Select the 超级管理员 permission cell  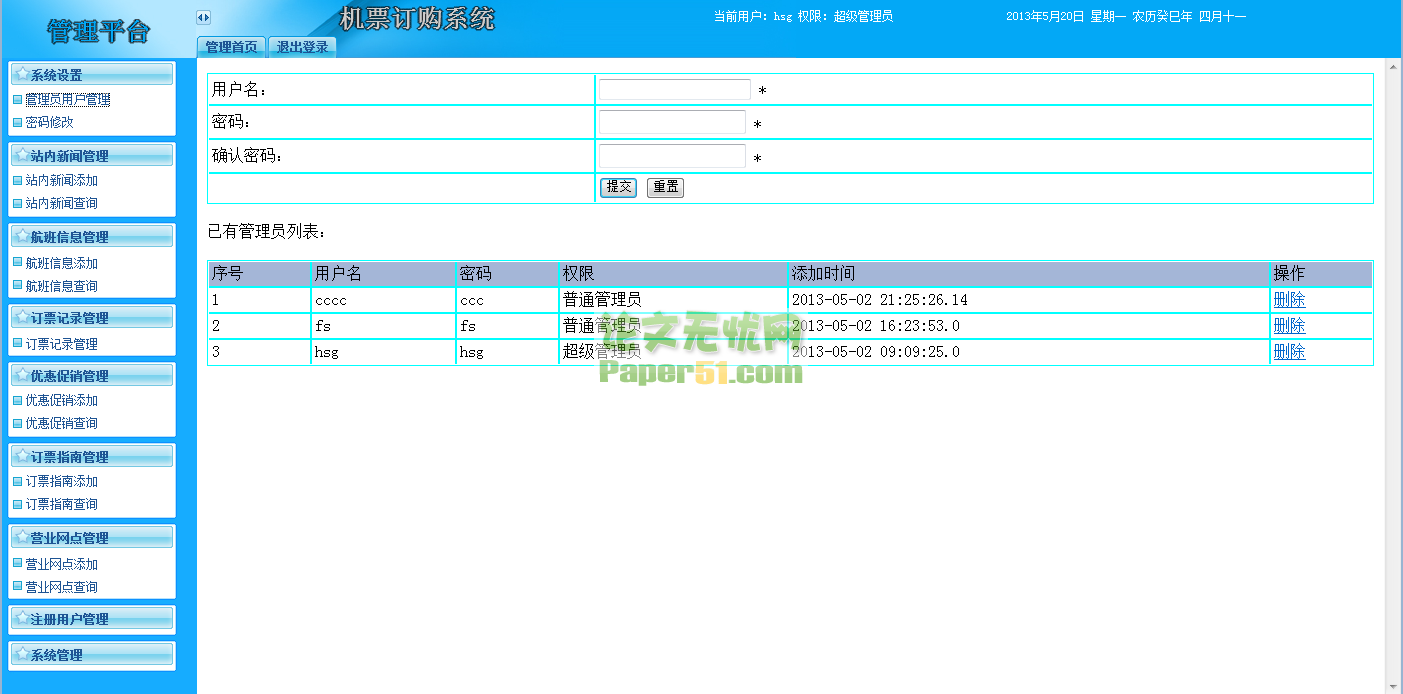click(x=674, y=352)
